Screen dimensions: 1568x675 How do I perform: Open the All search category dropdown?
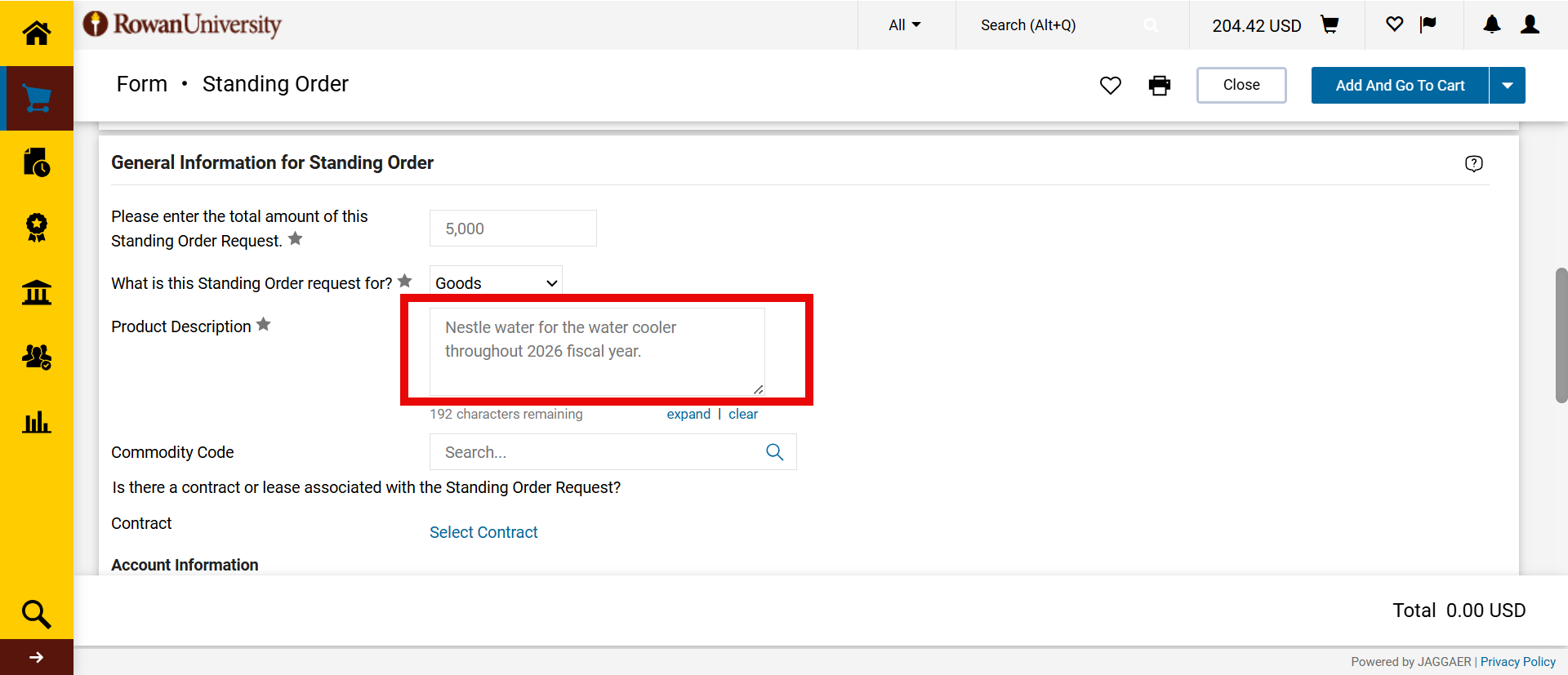click(905, 25)
